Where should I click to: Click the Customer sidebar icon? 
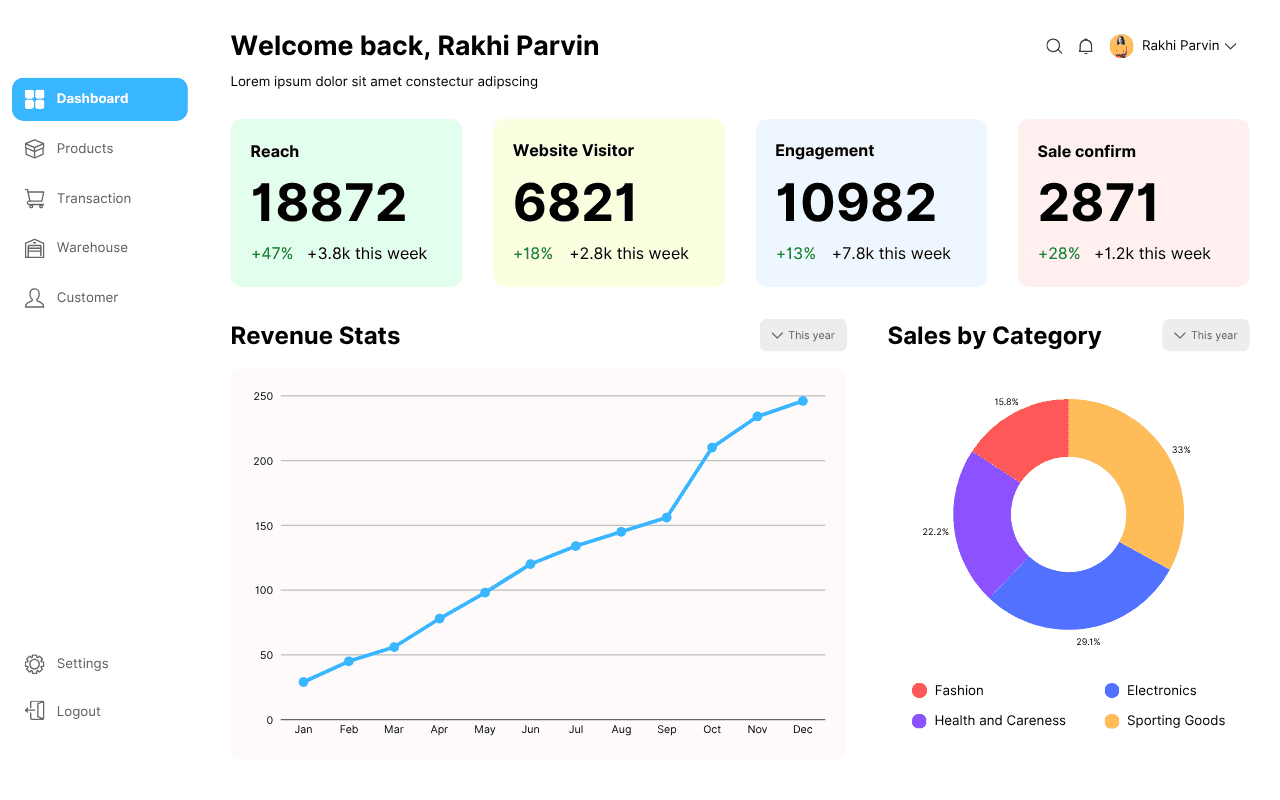(35, 297)
